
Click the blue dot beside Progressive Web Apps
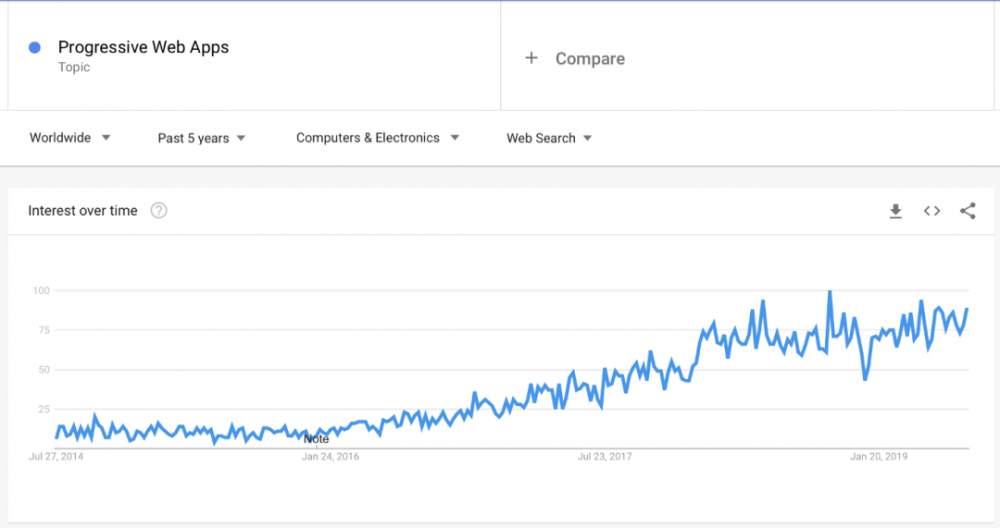[x=35, y=47]
